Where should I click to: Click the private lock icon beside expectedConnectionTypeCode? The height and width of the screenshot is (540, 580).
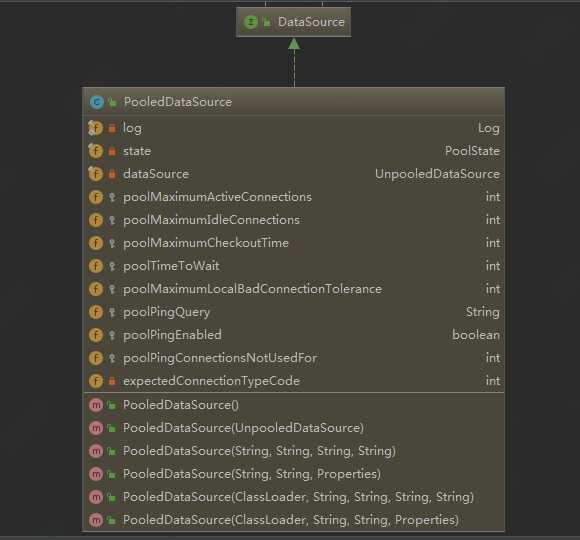tap(112, 381)
